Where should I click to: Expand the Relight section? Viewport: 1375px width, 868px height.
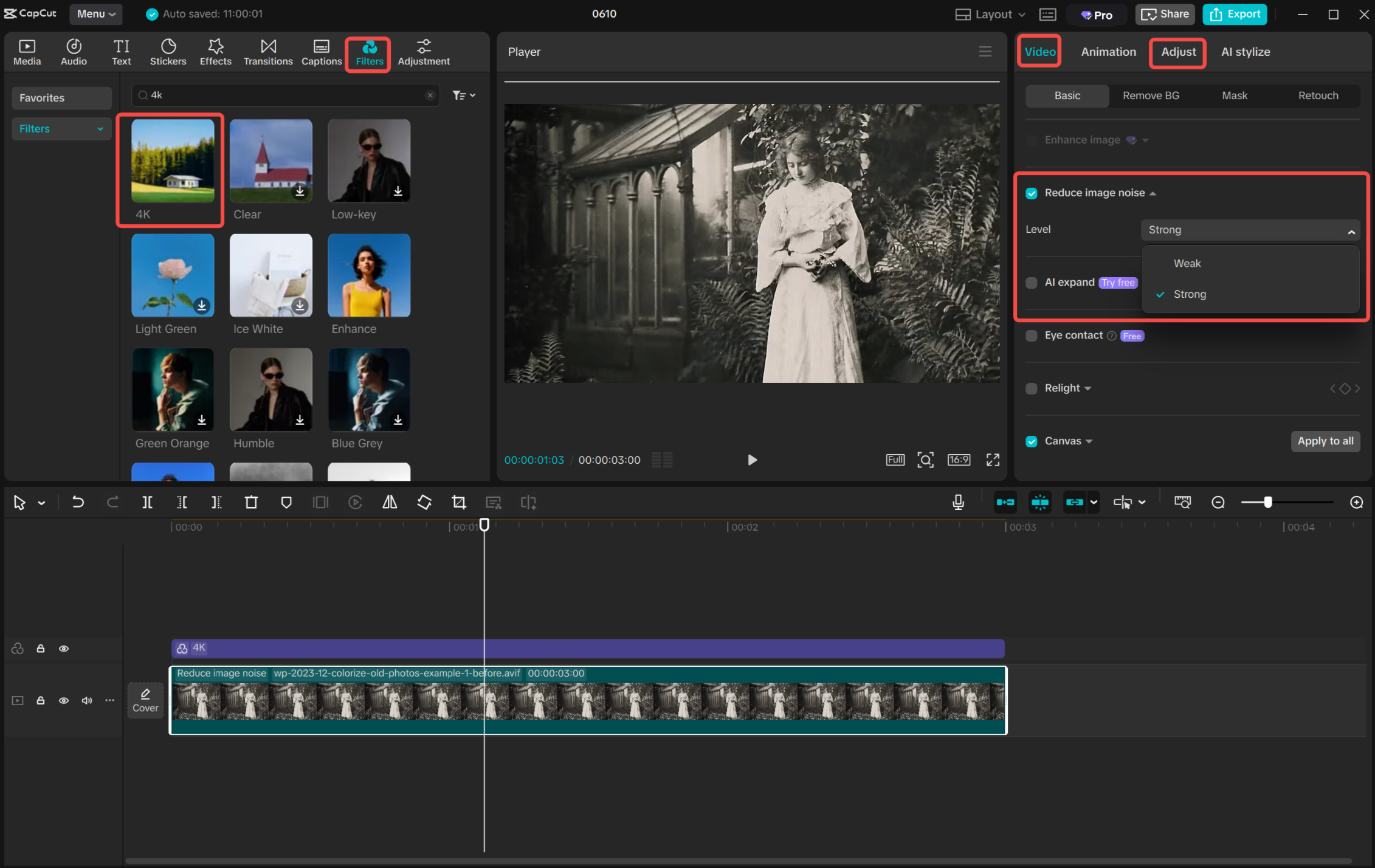tap(1088, 388)
